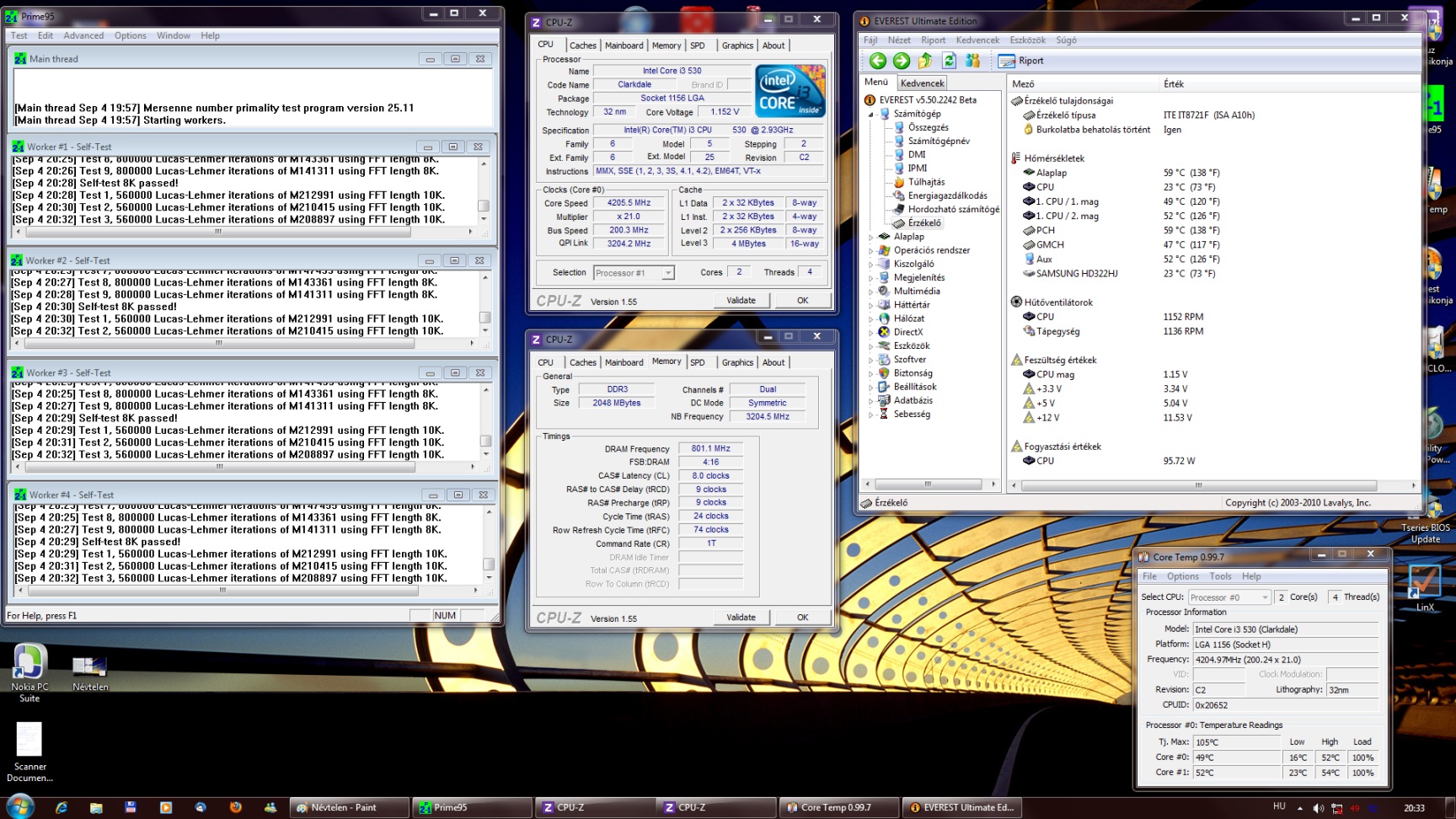Switch to Kedvencek tab in EVEREST's left panel
This screenshot has width=1456, height=819.
click(922, 83)
